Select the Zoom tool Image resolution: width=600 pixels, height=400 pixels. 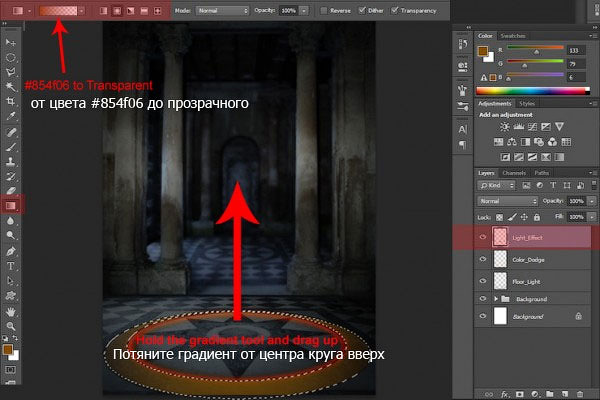(x=11, y=327)
